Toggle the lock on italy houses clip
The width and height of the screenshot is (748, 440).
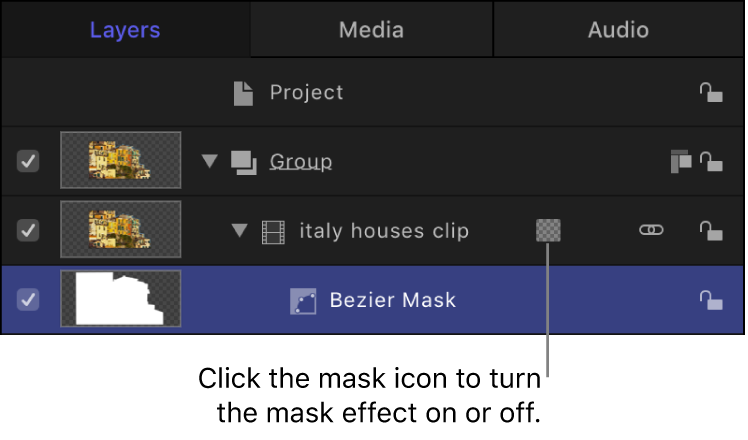point(710,231)
